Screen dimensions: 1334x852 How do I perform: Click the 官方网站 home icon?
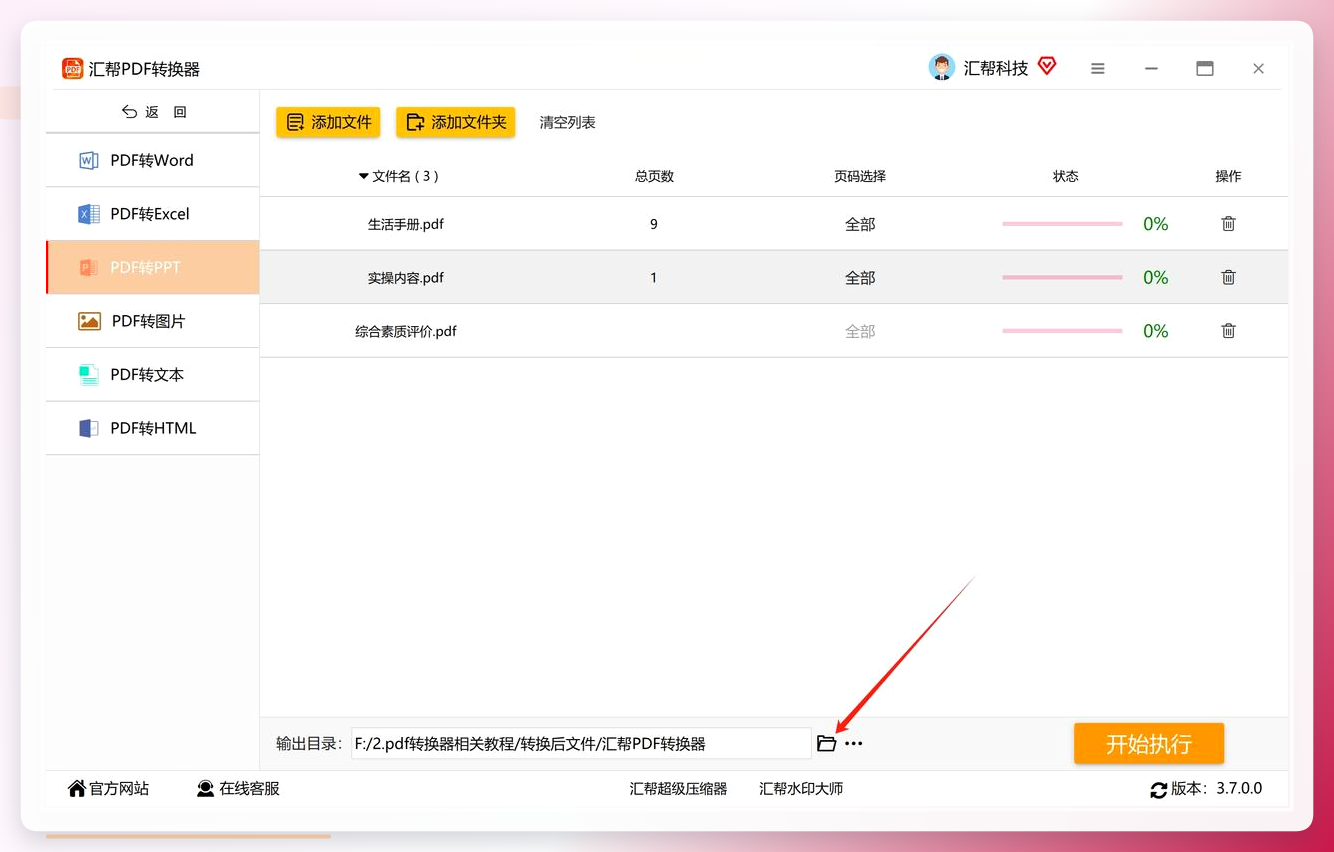(77, 788)
